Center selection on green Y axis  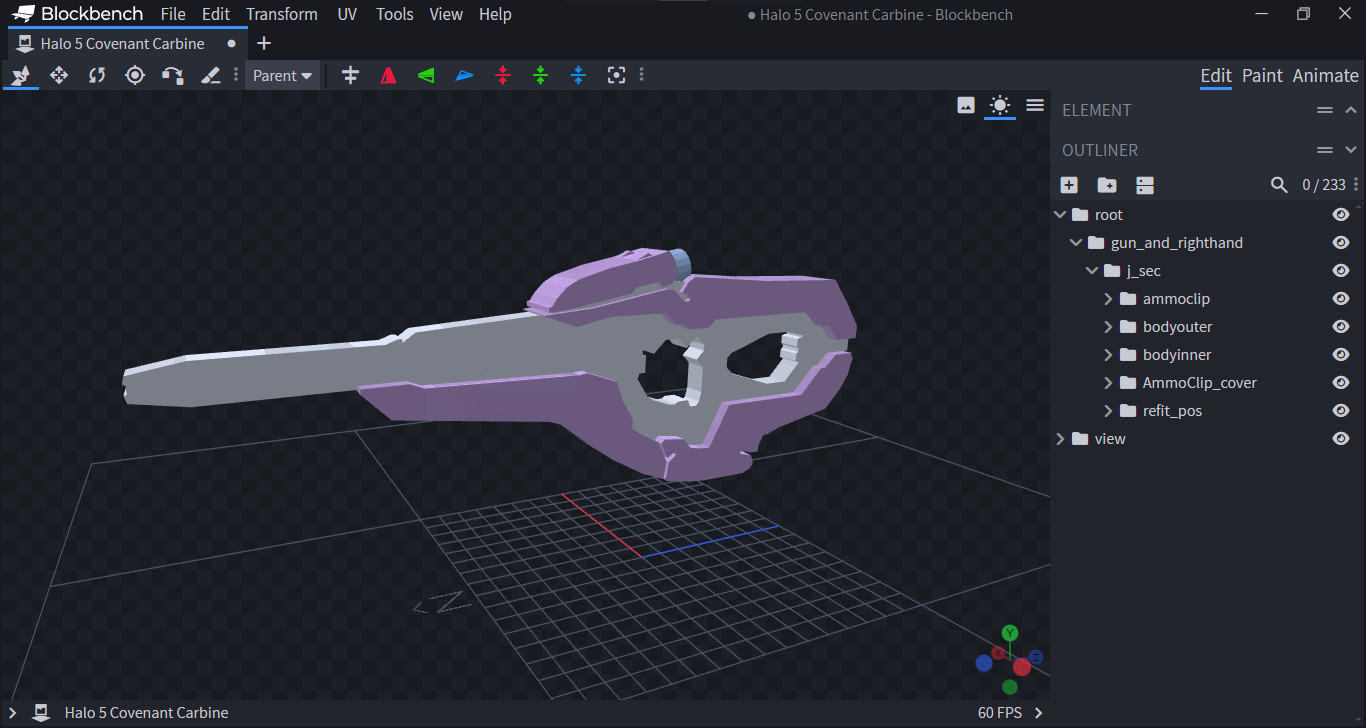(x=541, y=75)
